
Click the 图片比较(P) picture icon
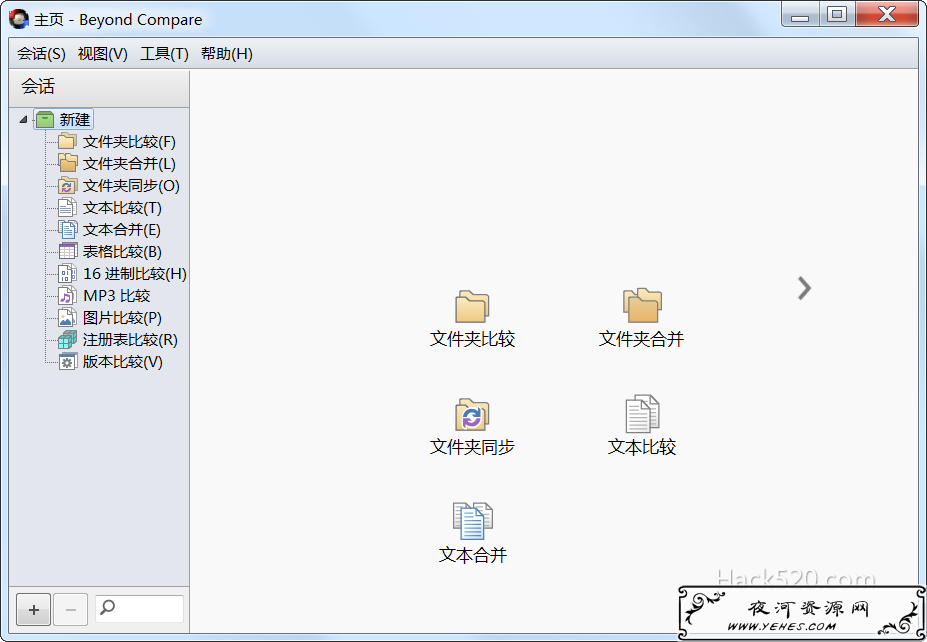tap(67, 317)
